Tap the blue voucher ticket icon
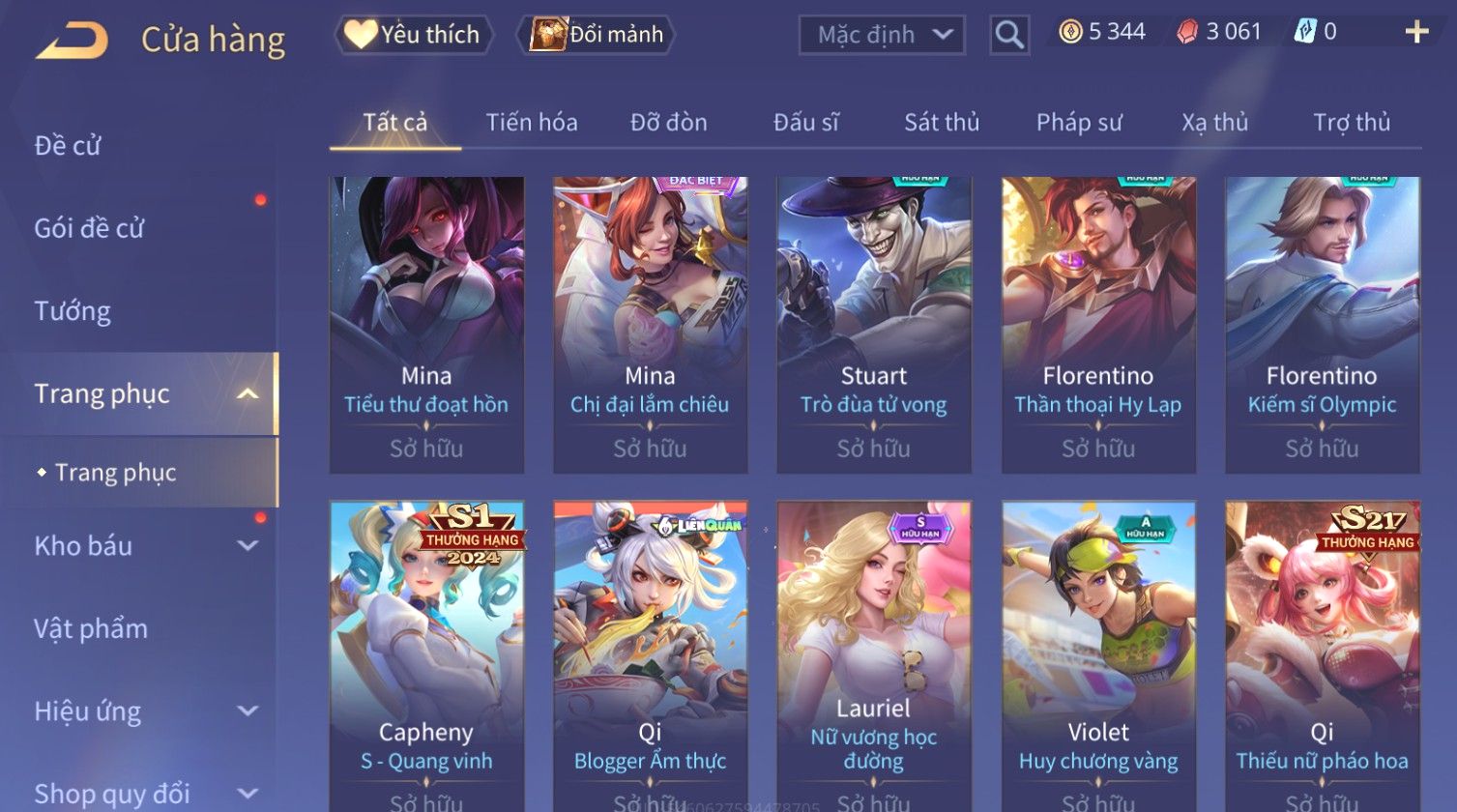Image resolution: width=1457 pixels, height=812 pixels. (1305, 32)
